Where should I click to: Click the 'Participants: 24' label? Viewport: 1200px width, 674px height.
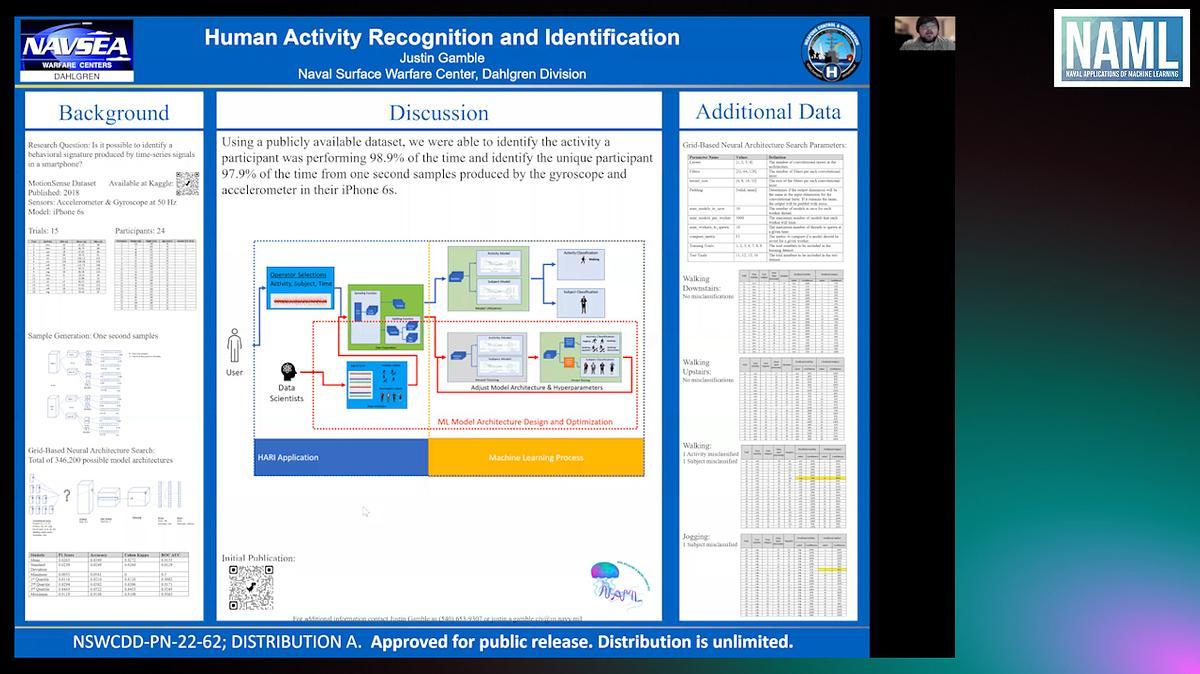coord(139,232)
